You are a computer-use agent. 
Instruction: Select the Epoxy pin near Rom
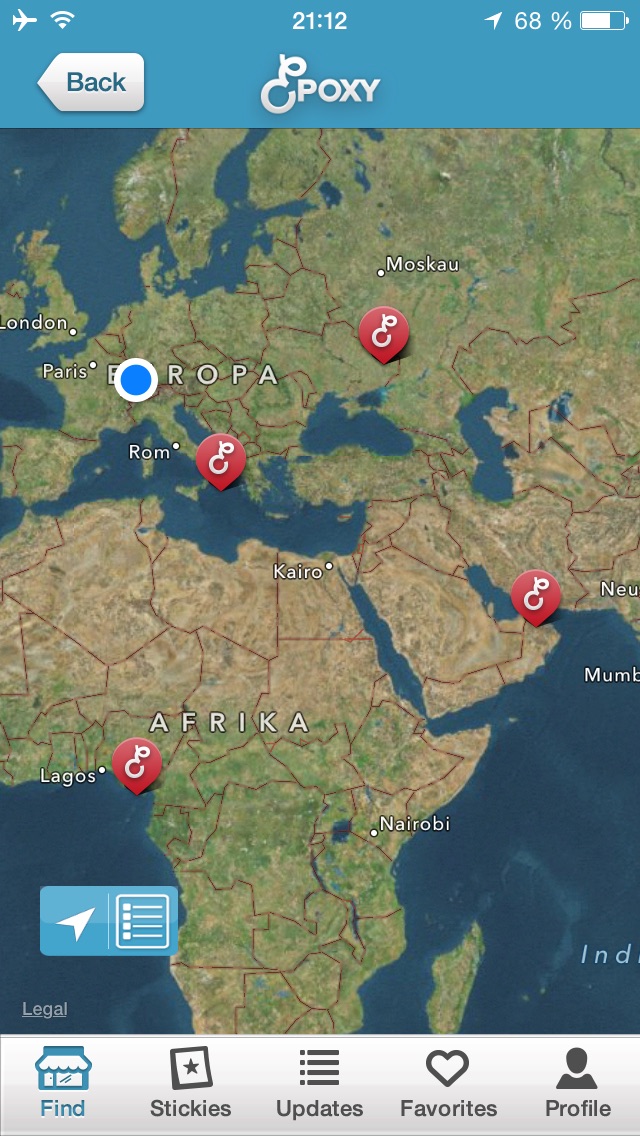coord(221,462)
